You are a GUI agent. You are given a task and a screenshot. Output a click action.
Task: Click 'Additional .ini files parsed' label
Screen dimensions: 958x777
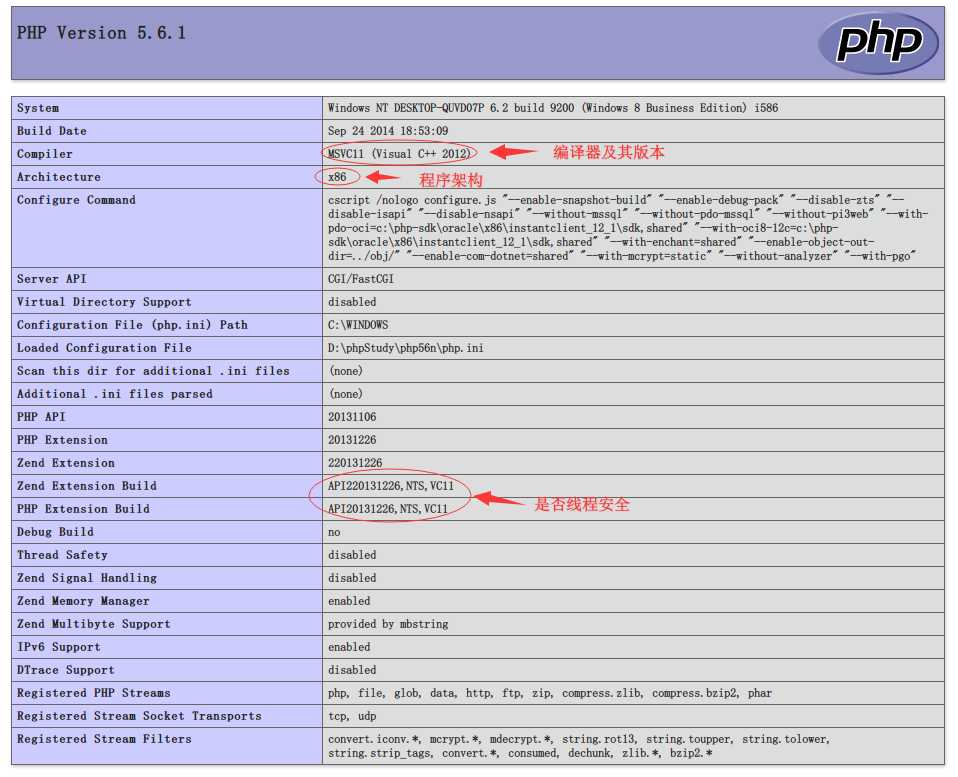pyautogui.click(x=115, y=394)
